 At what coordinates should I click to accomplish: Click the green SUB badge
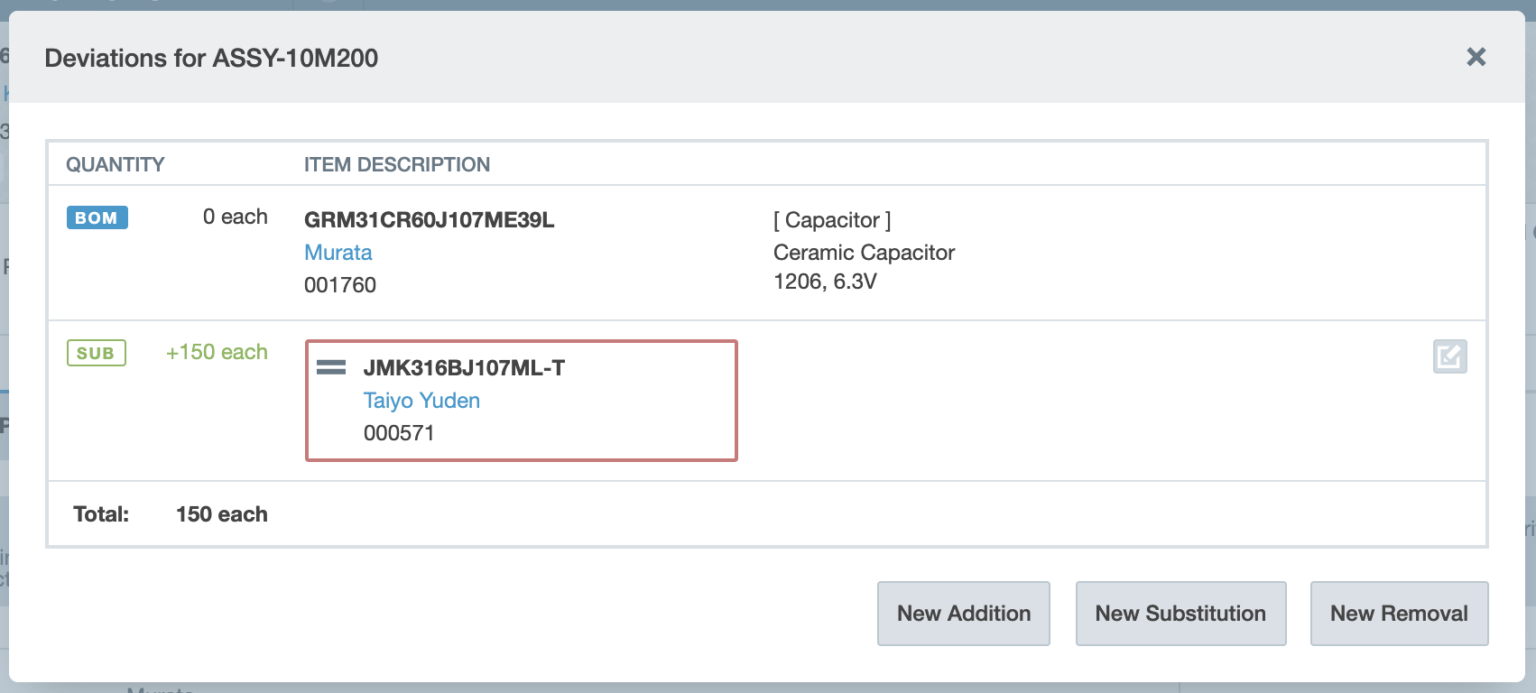(96, 353)
